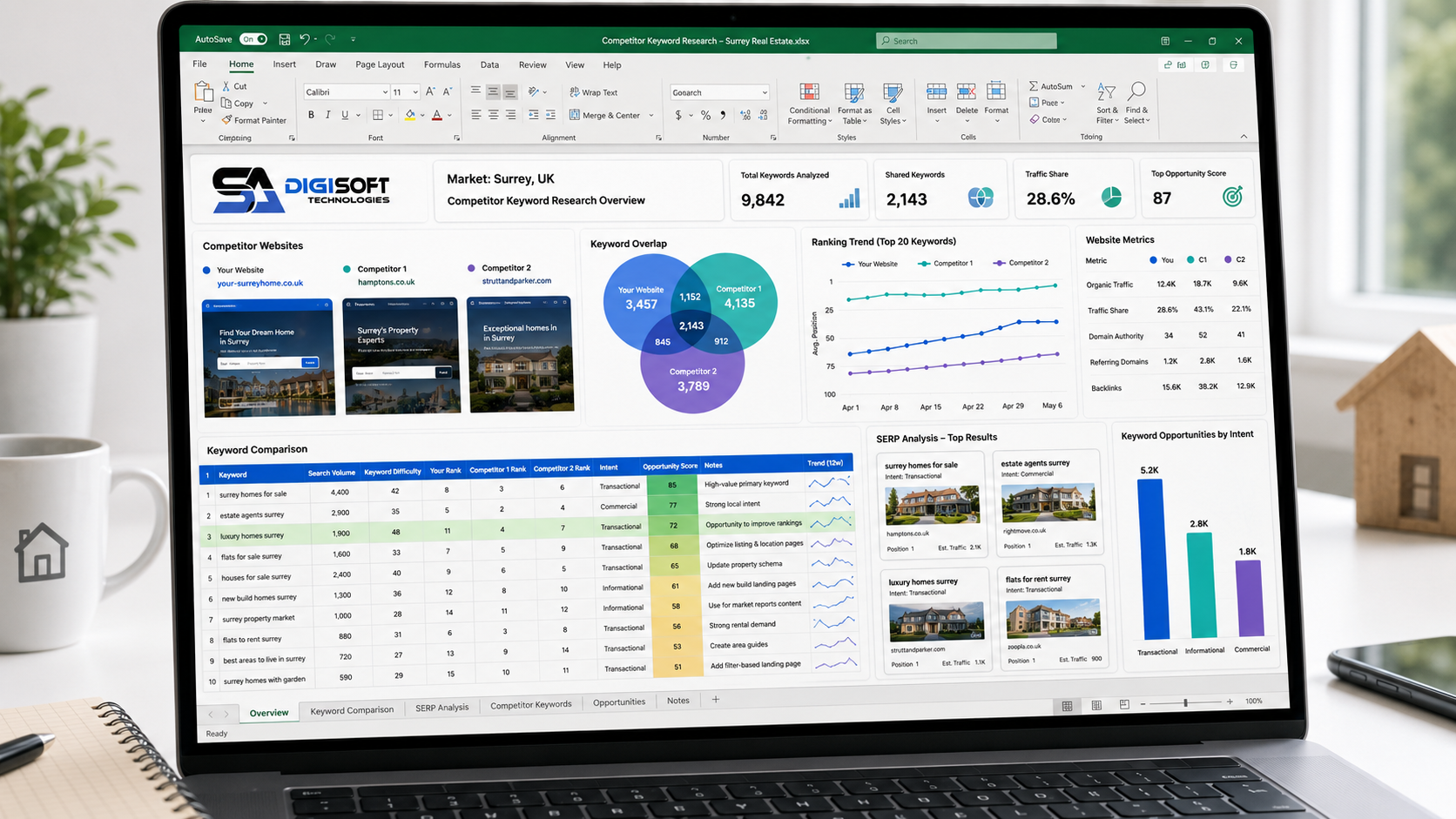Open Conditional Formatting
Viewport: 1456px width, 819px height.
809,104
